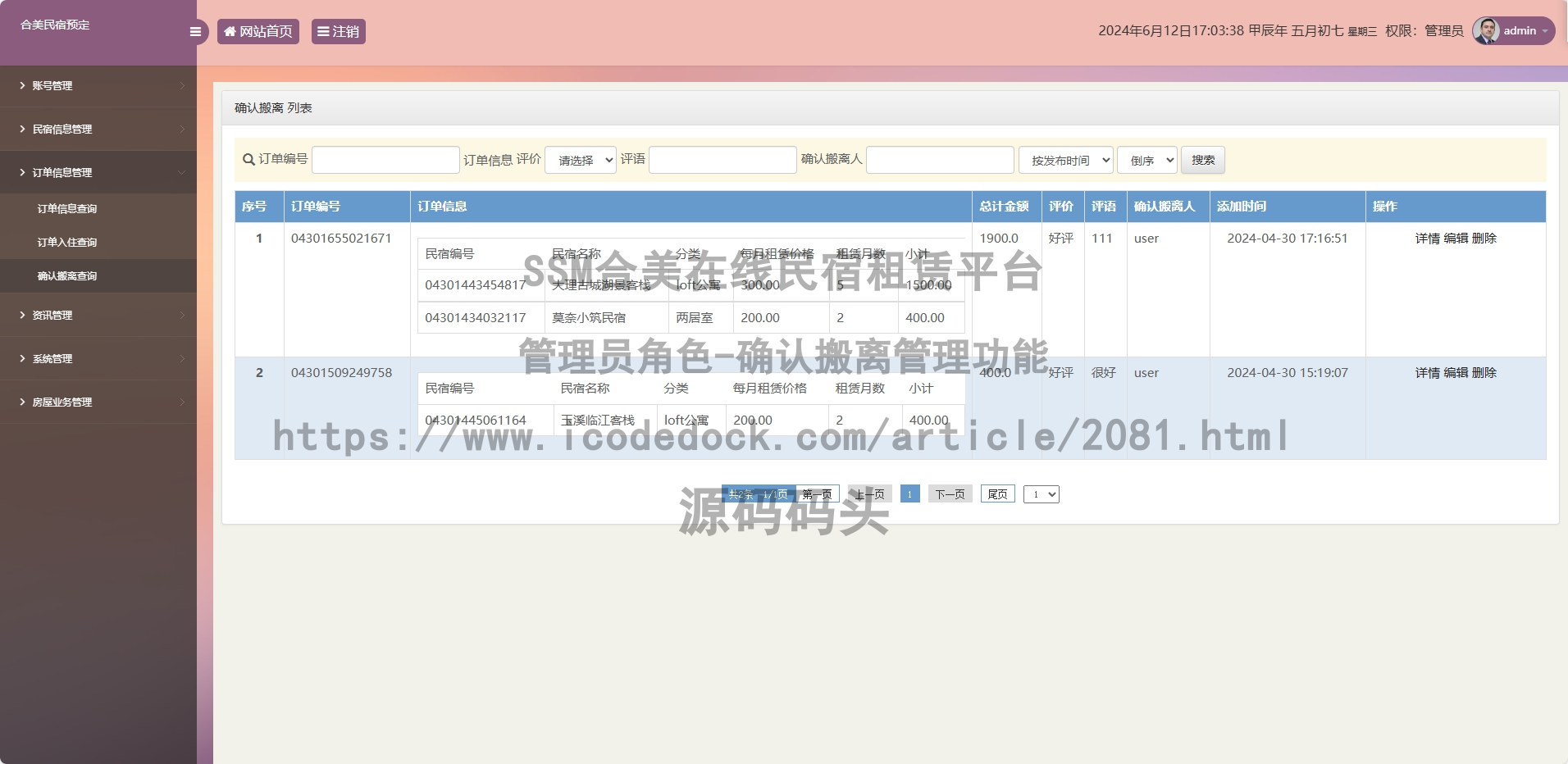
Task: Click order number 04301509249758 cell
Action: click(x=341, y=373)
